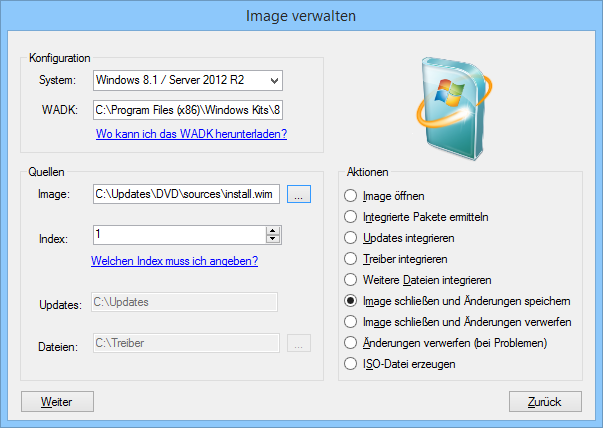
Task: Click the Index number field
Action: coord(179,235)
